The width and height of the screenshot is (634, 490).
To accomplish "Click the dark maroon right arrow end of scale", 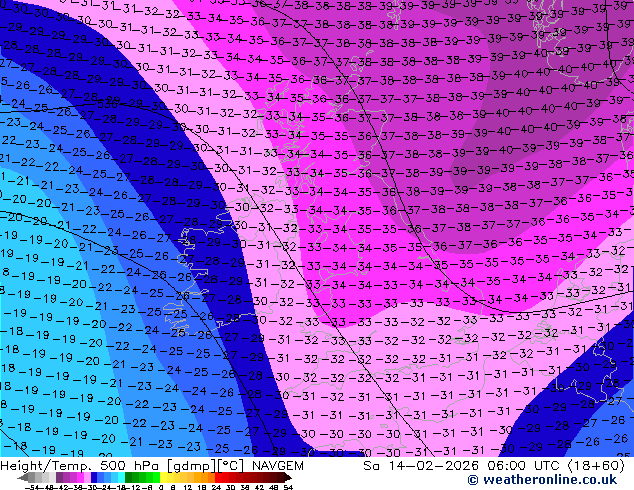I will pyautogui.click(x=288, y=477).
